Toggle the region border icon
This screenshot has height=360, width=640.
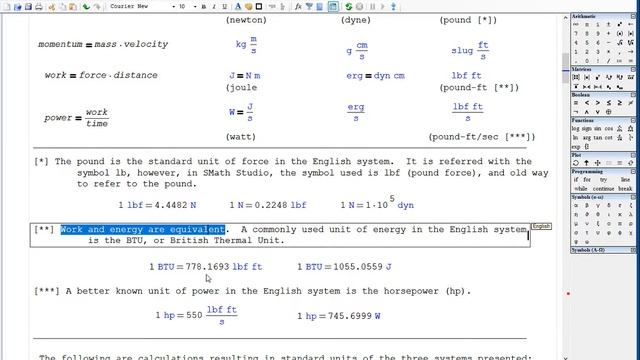(x=259, y=7)
